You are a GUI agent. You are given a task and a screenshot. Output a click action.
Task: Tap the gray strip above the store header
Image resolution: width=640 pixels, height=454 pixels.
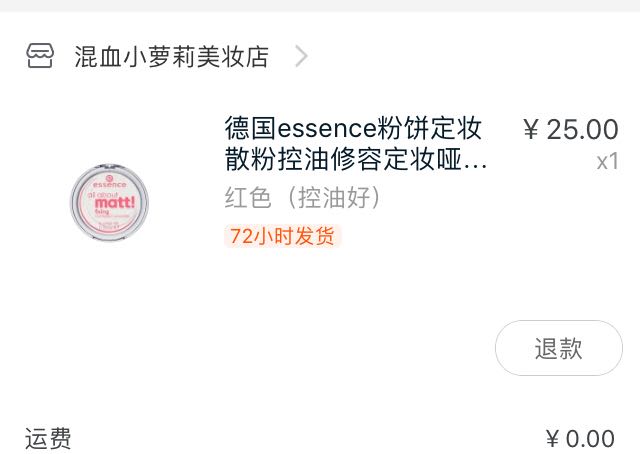(320, 6)
